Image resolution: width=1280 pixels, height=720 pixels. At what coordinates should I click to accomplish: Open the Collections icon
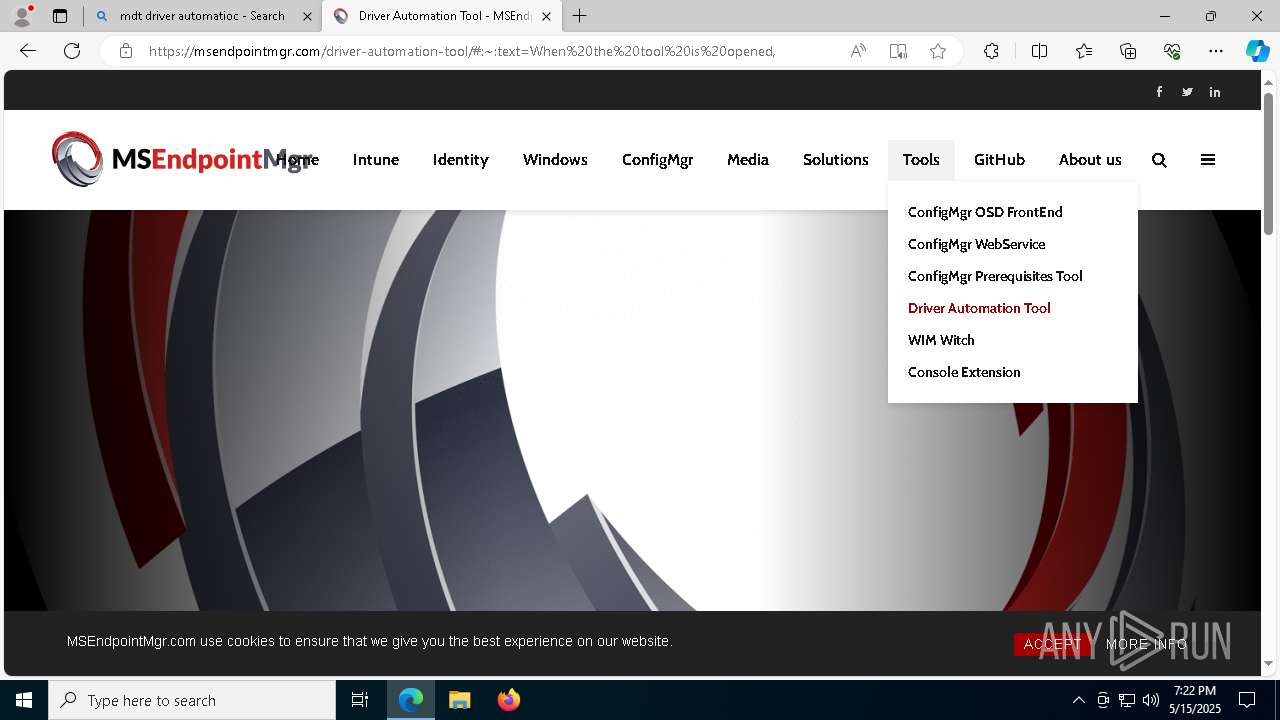1128,51
